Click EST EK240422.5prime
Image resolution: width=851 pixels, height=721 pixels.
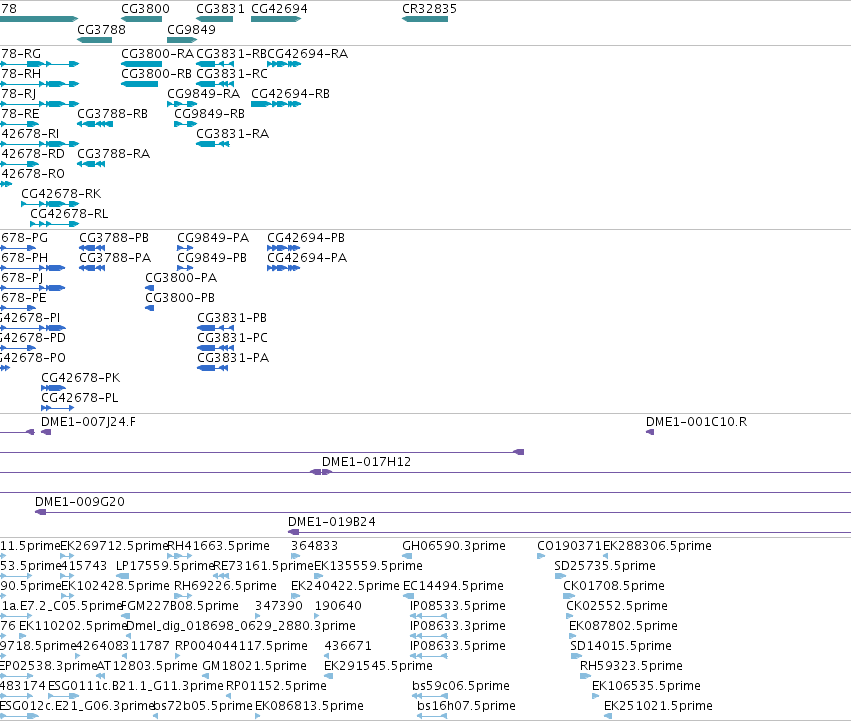click(x=295, y=596)
